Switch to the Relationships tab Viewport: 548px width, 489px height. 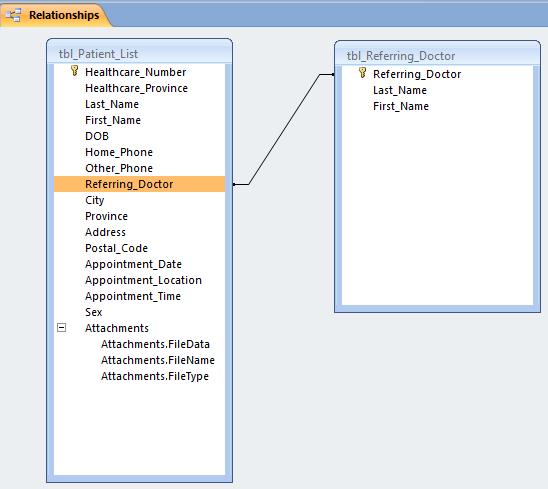click(56, 15)
